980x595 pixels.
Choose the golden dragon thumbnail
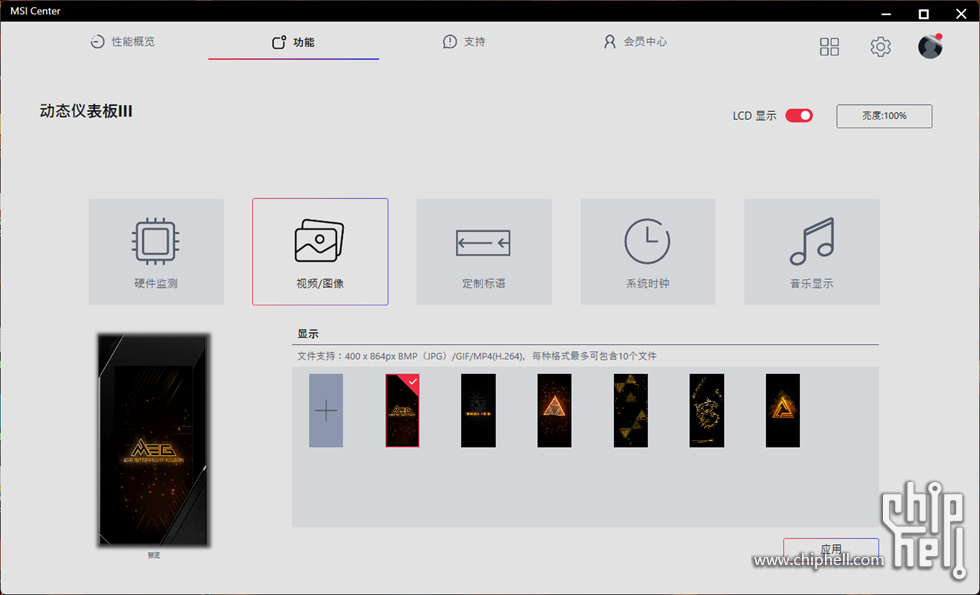tap(707, 410)
